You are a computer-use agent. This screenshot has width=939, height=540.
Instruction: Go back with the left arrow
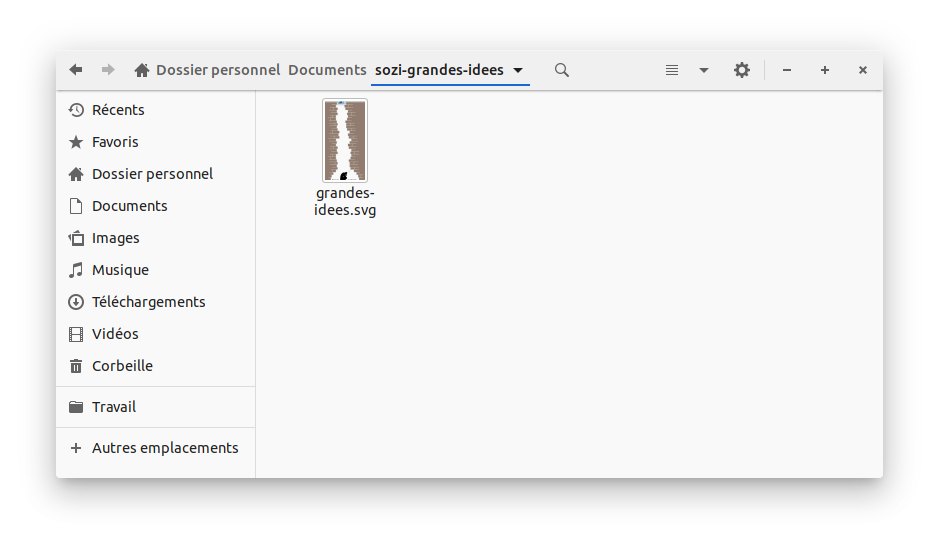point(75,70)
